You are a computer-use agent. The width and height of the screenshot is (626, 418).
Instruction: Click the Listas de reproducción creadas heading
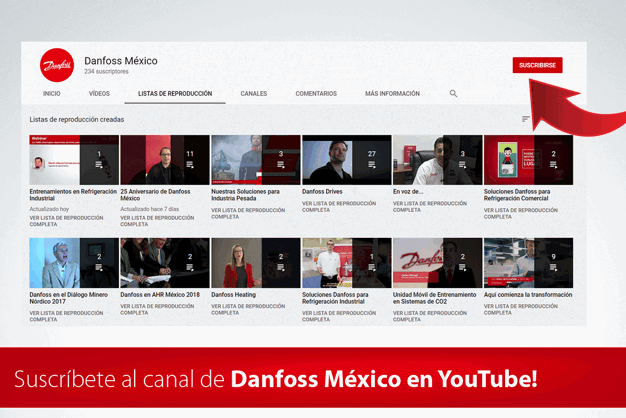(x=77, y=119)
